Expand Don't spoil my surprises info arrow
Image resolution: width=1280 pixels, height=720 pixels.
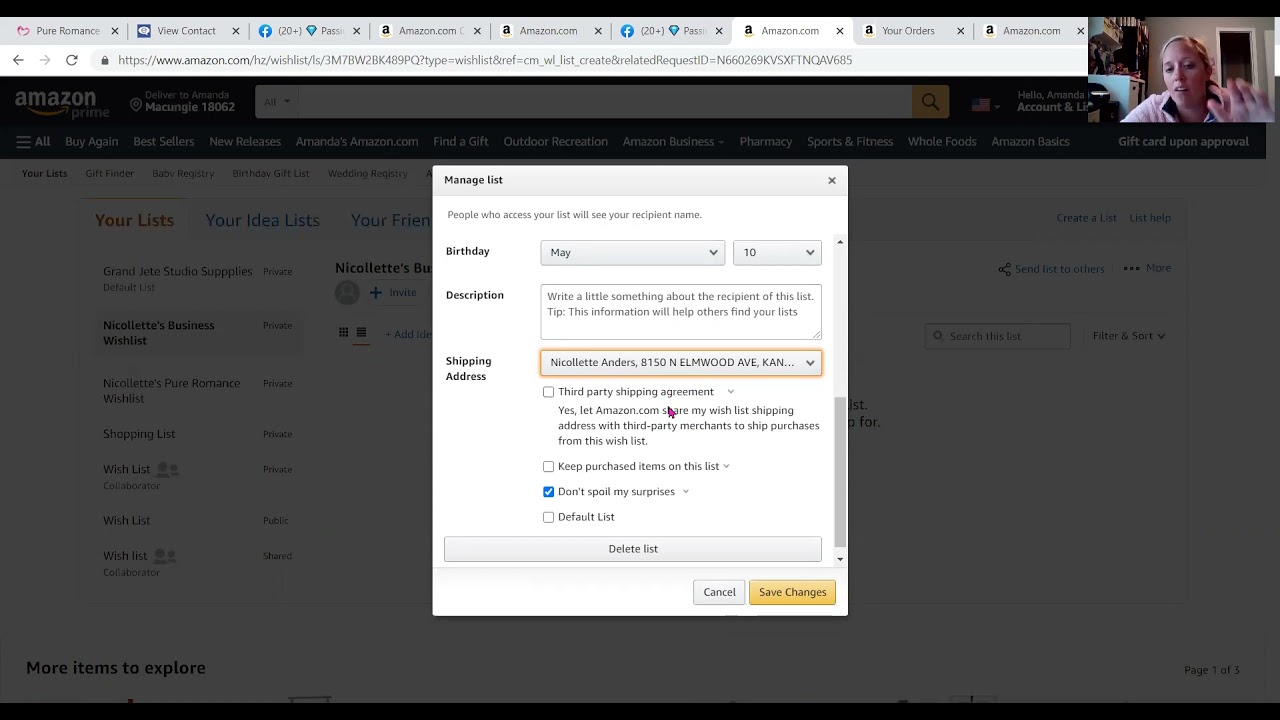click(685, 492)
